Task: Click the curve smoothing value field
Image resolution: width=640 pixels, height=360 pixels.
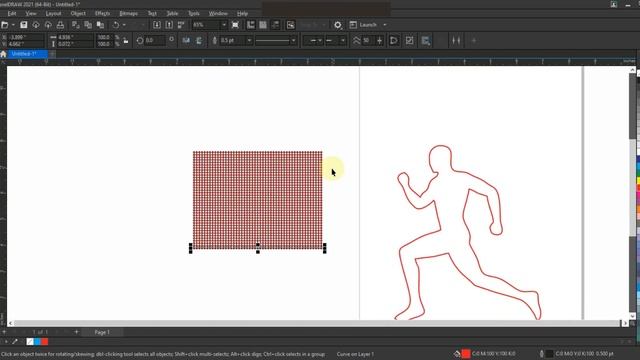Action: pos(368,40)
